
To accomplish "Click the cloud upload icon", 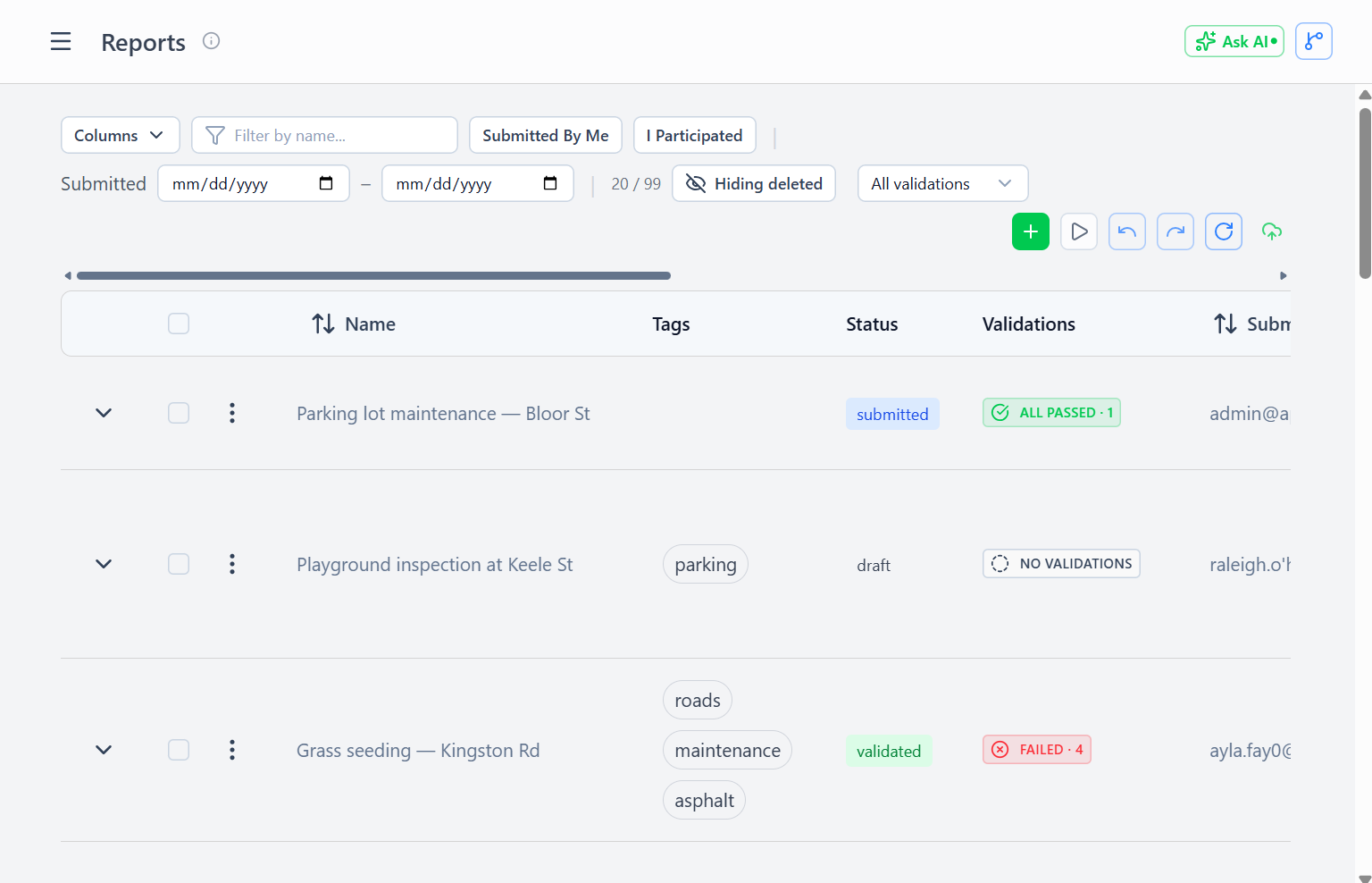I will pos(1271,231).
